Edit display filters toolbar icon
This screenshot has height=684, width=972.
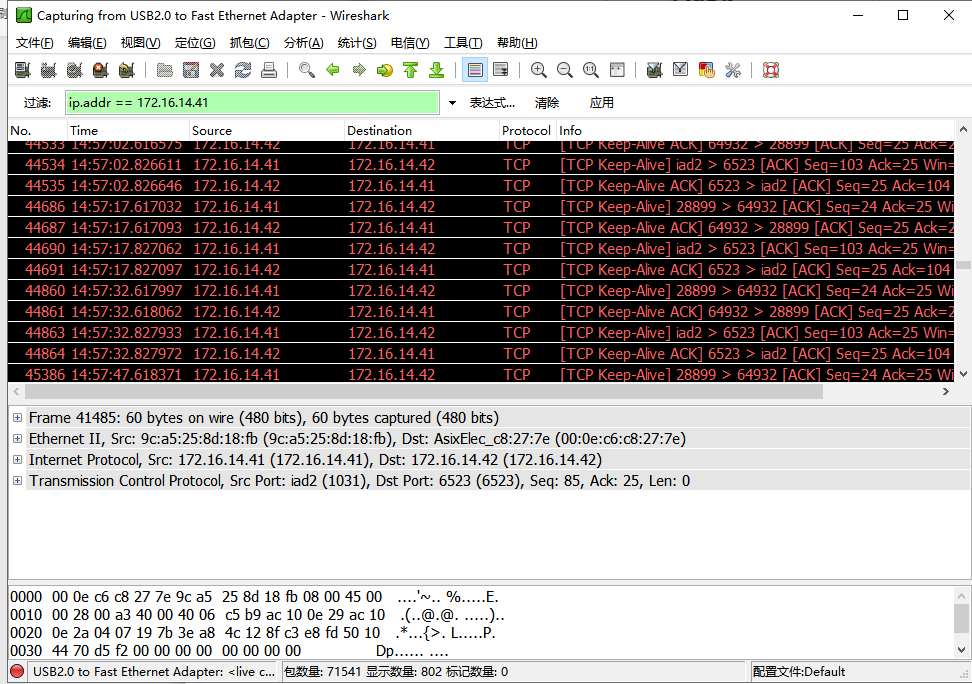[680, 70]
